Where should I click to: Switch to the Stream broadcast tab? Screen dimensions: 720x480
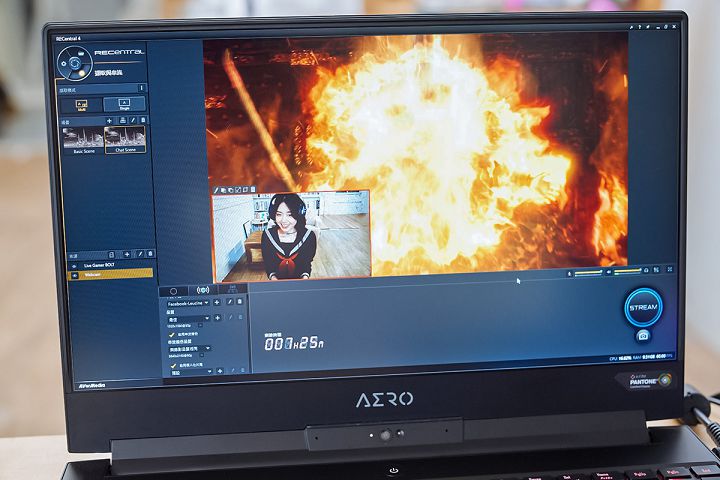pos(202,290)
